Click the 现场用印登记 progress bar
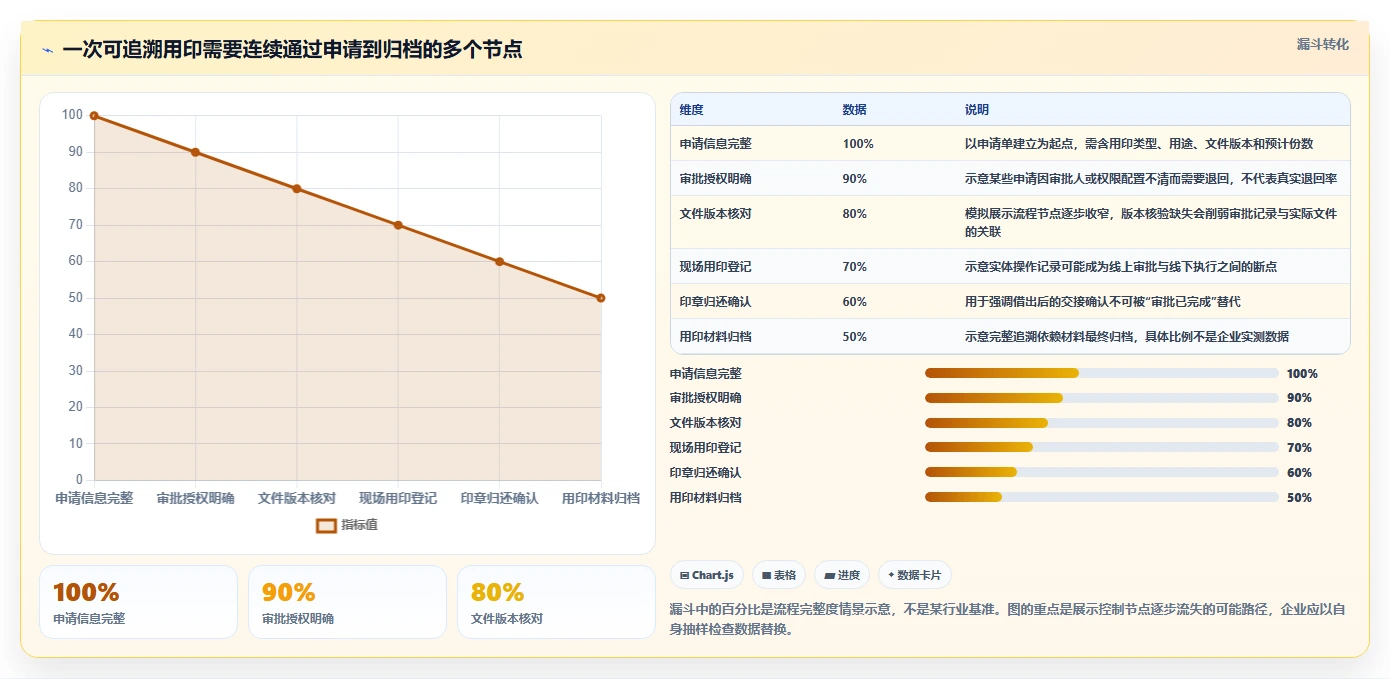The width and height of the screenshot is (1390, 679). tap(1101, 447)
